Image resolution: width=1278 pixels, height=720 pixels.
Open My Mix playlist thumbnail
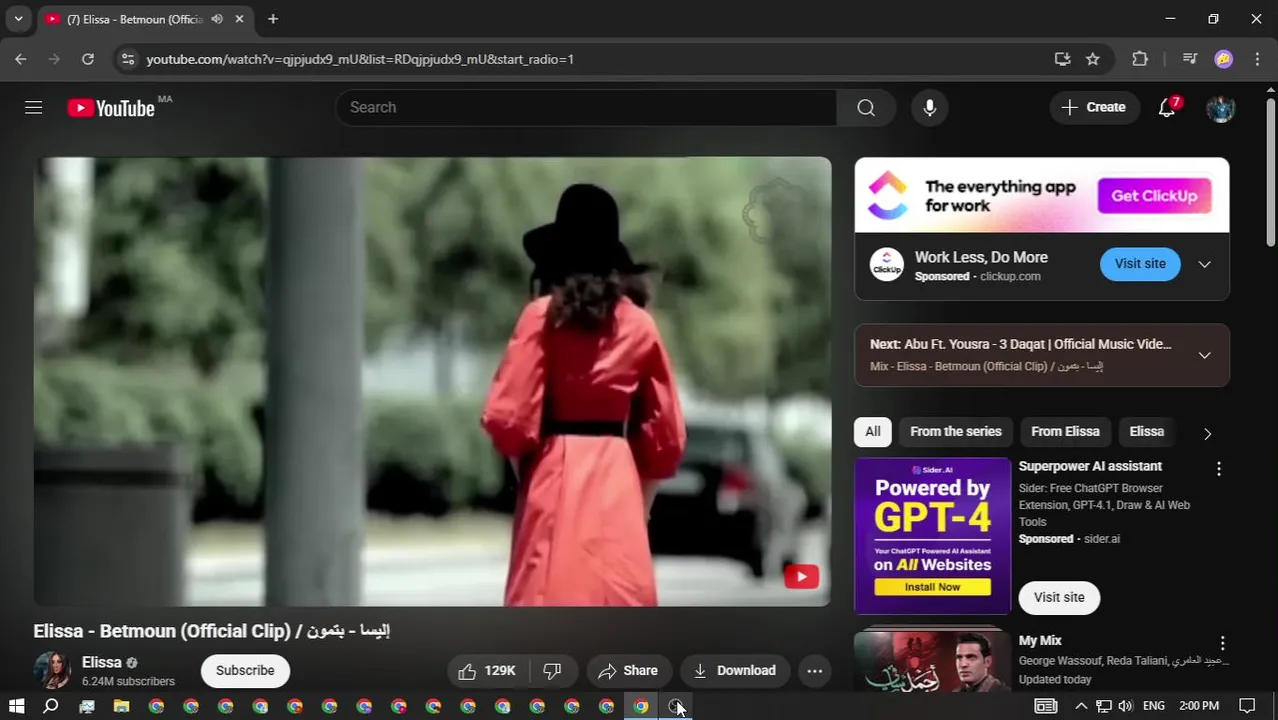point(933,660)
